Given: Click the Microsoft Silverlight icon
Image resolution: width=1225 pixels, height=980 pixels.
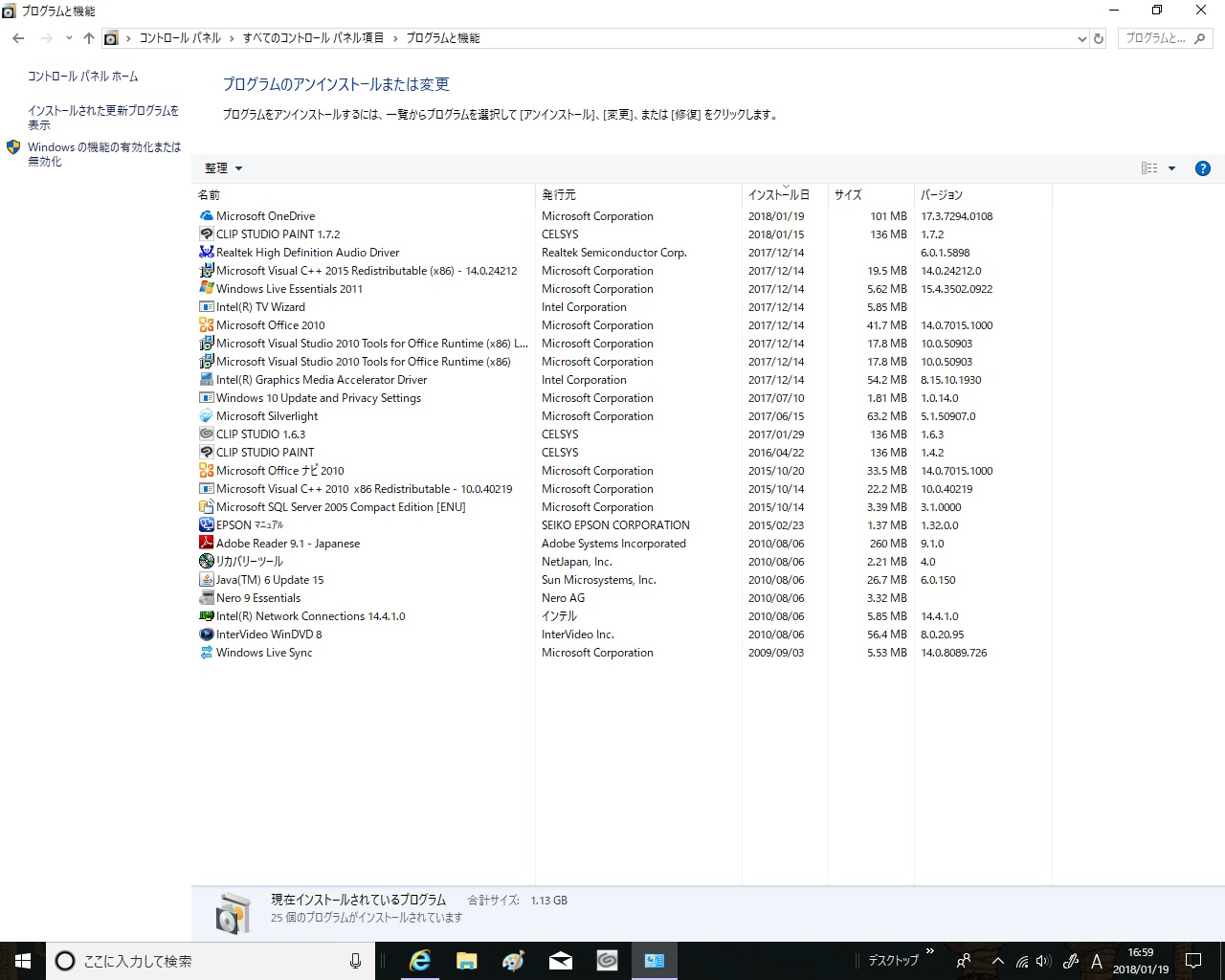Looking at the screenshot, I should pyautogui.click(x=206, y=416).
